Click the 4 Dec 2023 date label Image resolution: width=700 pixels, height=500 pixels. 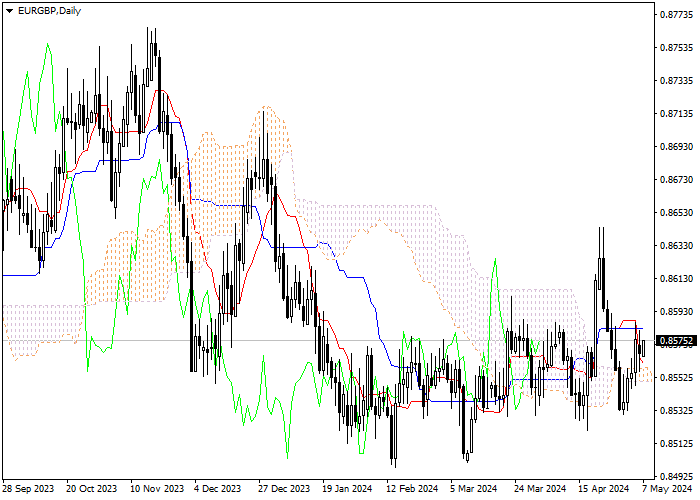(217, 489)
